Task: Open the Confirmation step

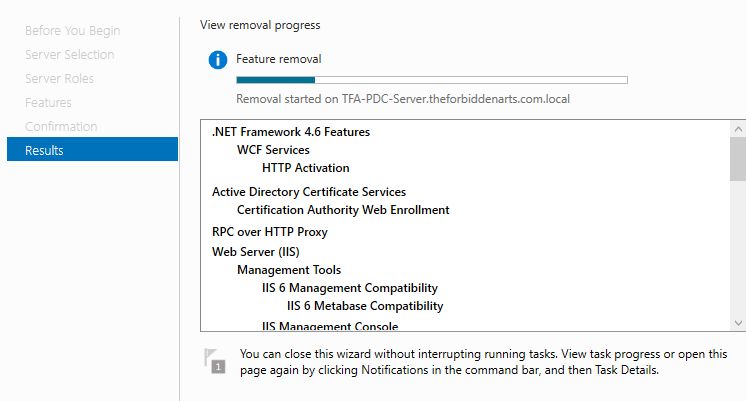Action: (x=61, y=127)
